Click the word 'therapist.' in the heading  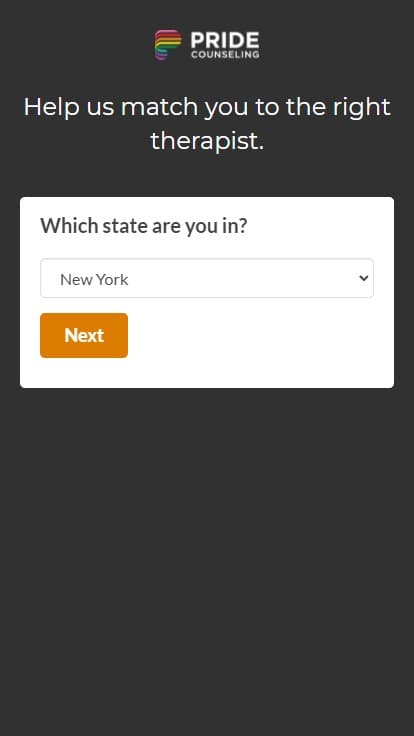pos(207,141)
